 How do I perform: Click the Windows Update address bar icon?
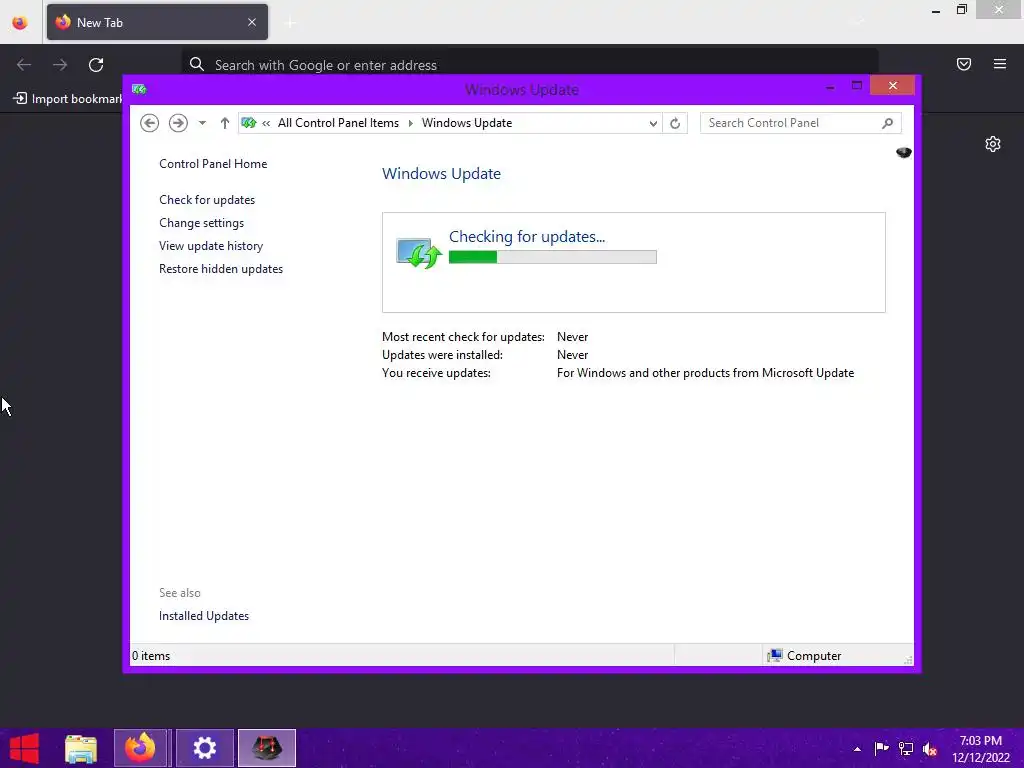point(249,123)
